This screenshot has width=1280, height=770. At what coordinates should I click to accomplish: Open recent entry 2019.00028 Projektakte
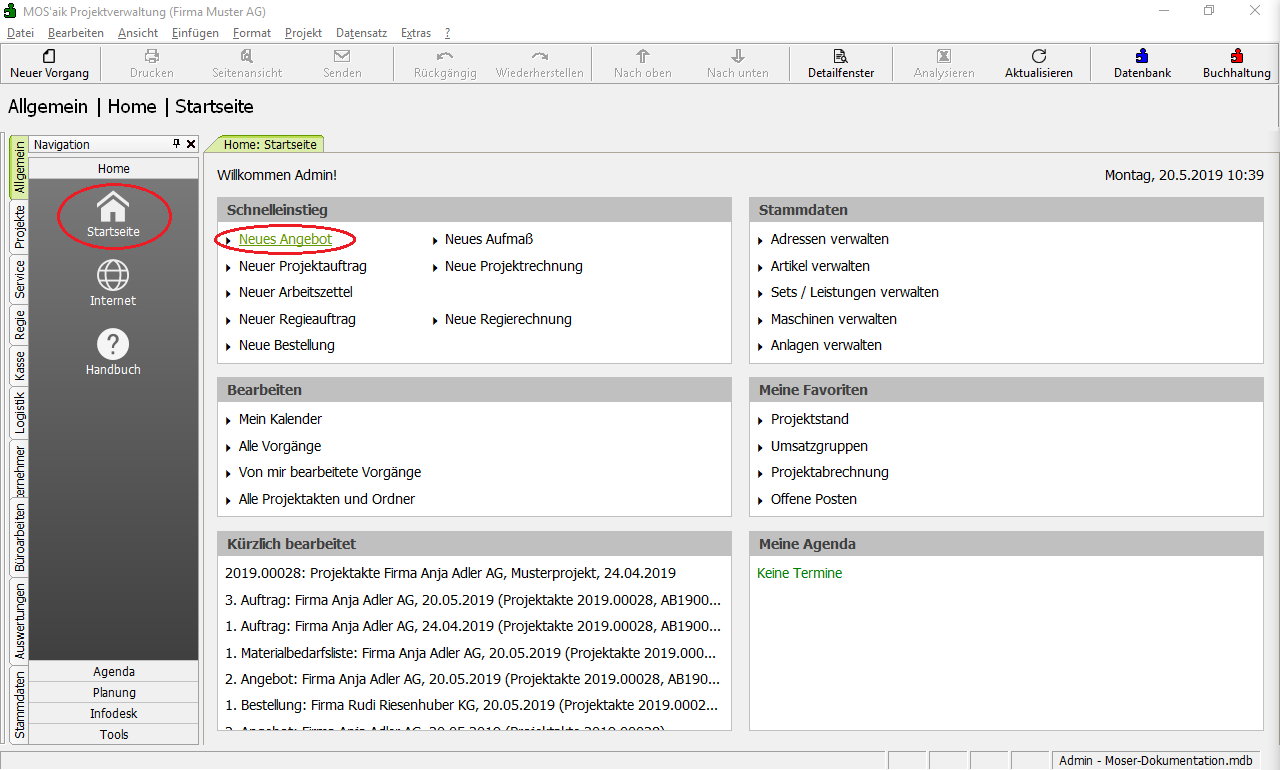(450, 574)
